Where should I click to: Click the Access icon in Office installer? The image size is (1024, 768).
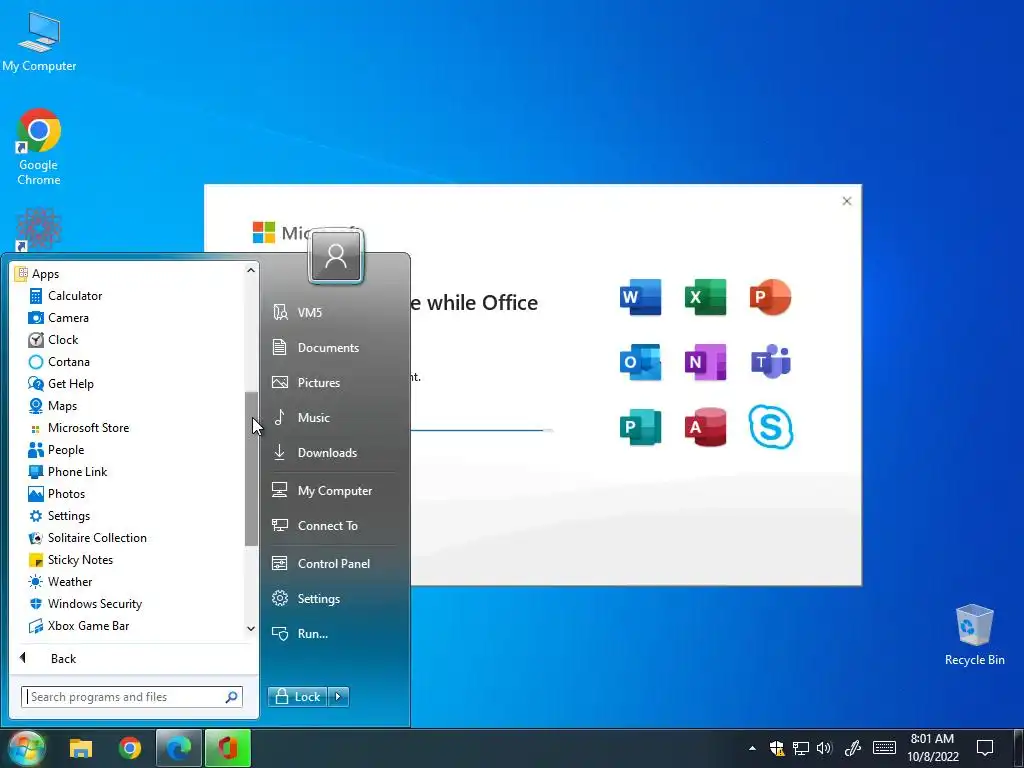[x=705, y=427]
